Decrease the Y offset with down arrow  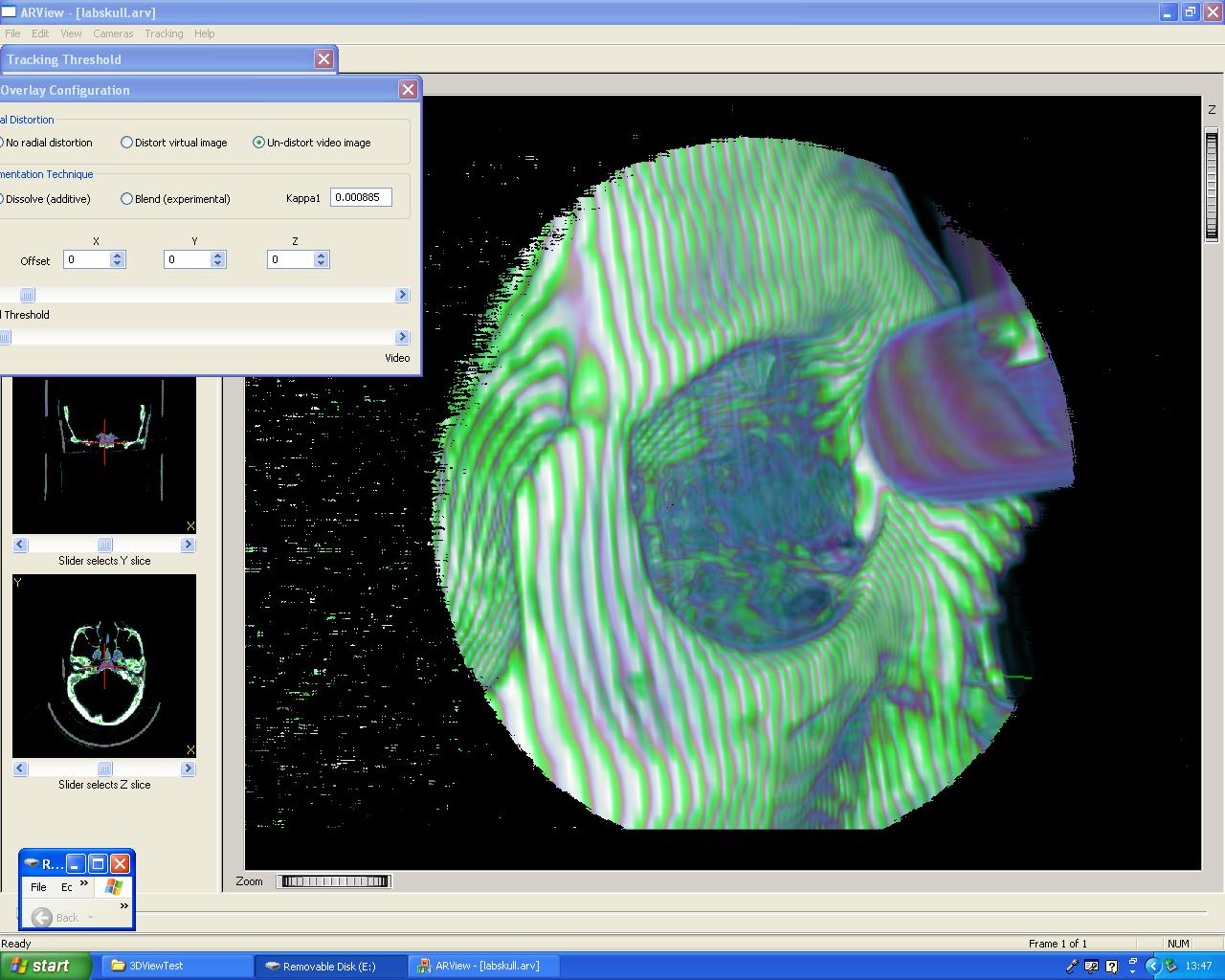click(218, 264)
